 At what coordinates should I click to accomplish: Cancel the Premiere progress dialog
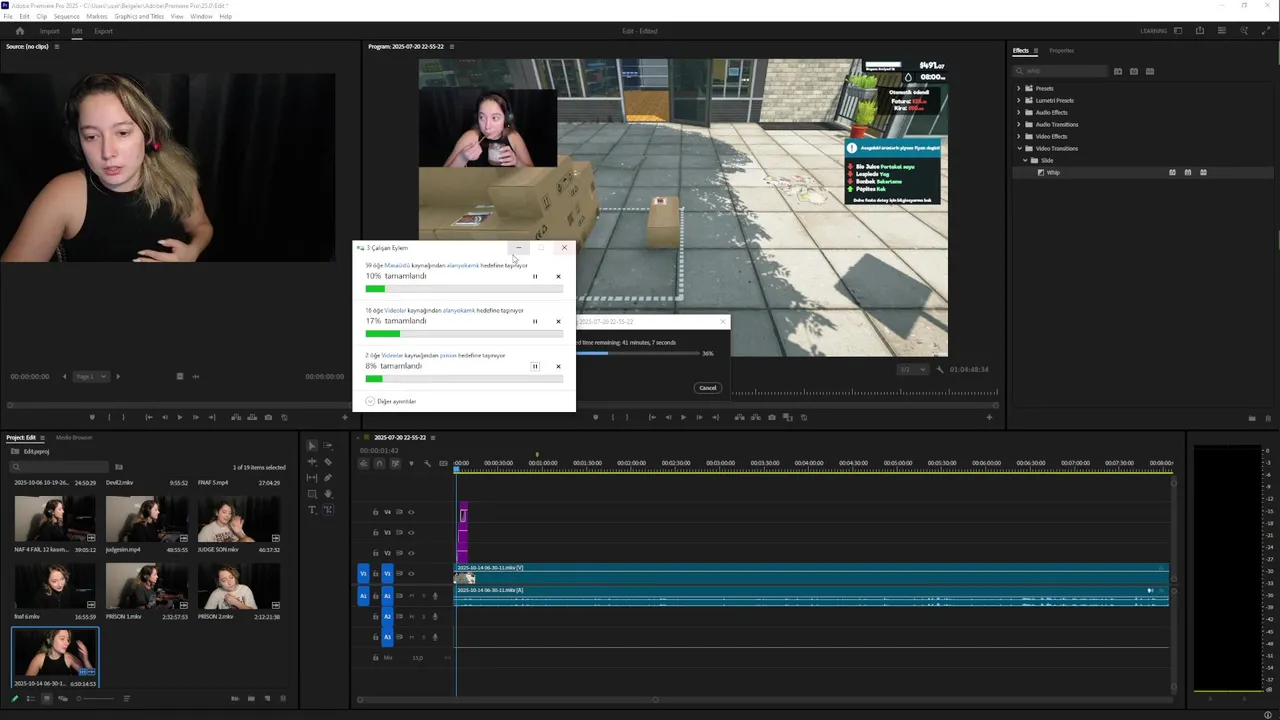point(707,388)
